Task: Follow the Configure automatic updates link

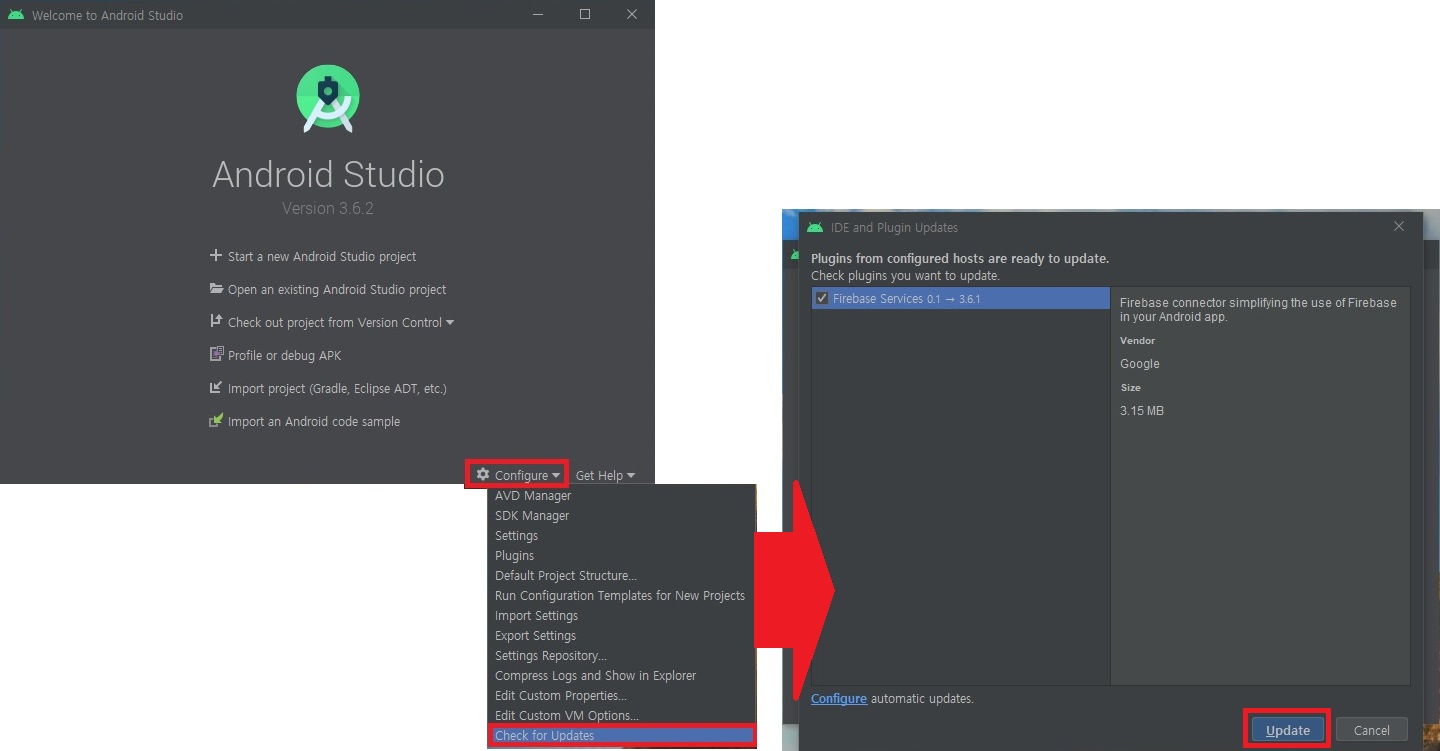Action: click(839, 698)
